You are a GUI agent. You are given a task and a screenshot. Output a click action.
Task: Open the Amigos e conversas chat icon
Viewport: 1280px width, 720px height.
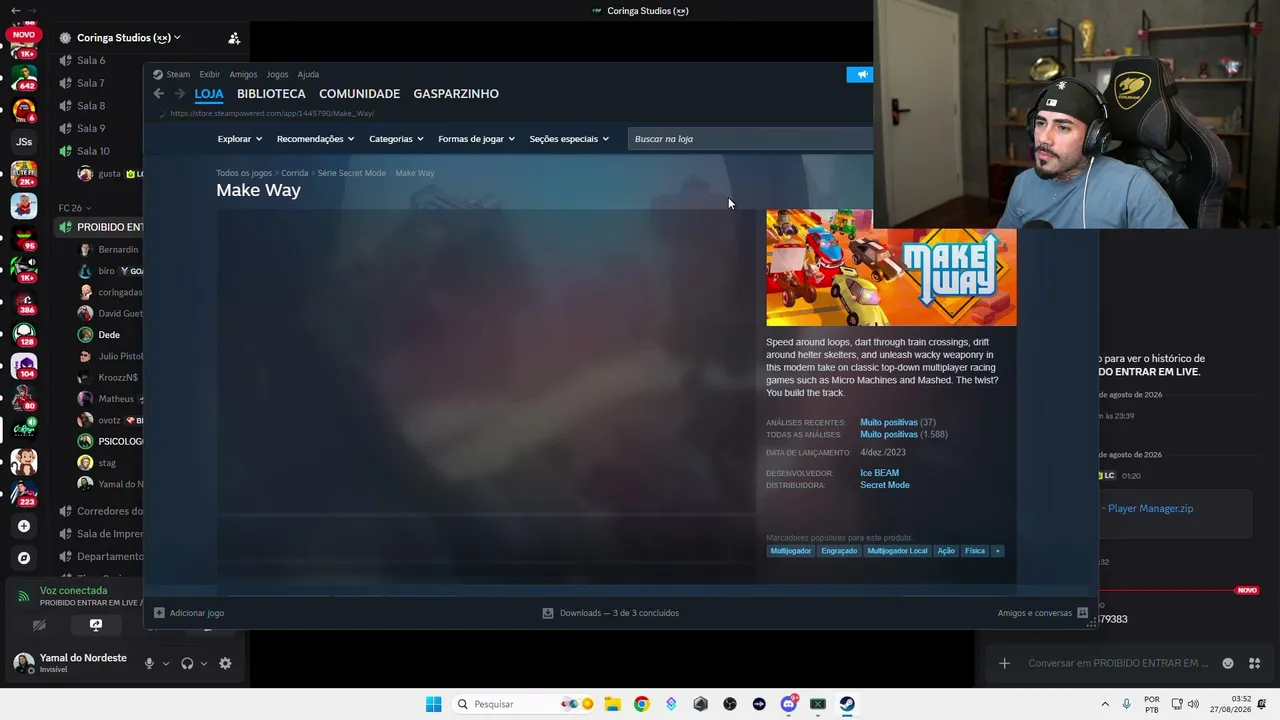coord(1082,613)
